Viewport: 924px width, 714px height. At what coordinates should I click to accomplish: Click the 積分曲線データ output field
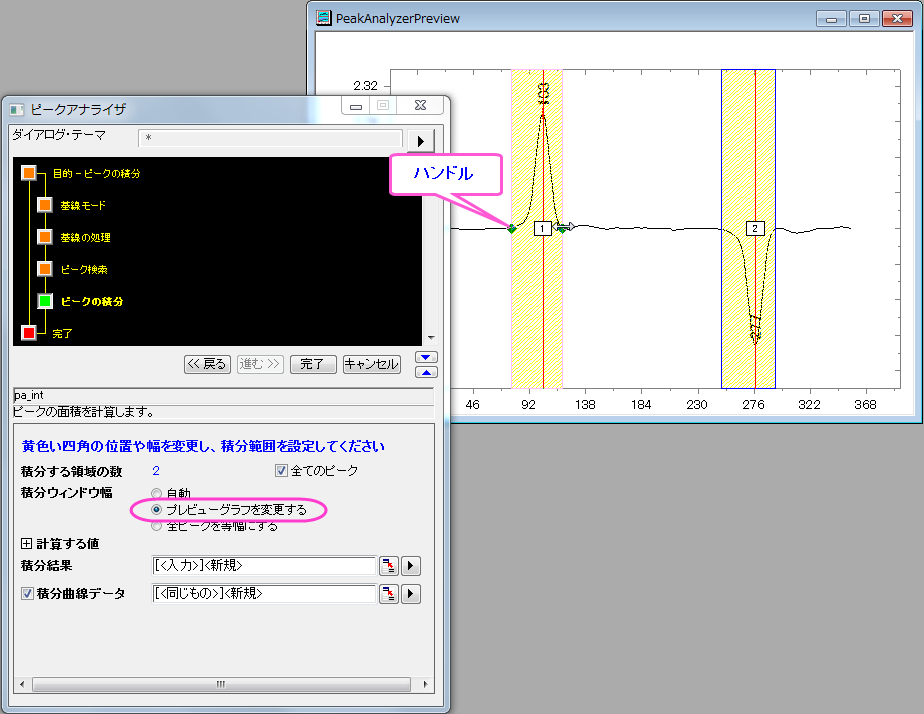[264, 593]
